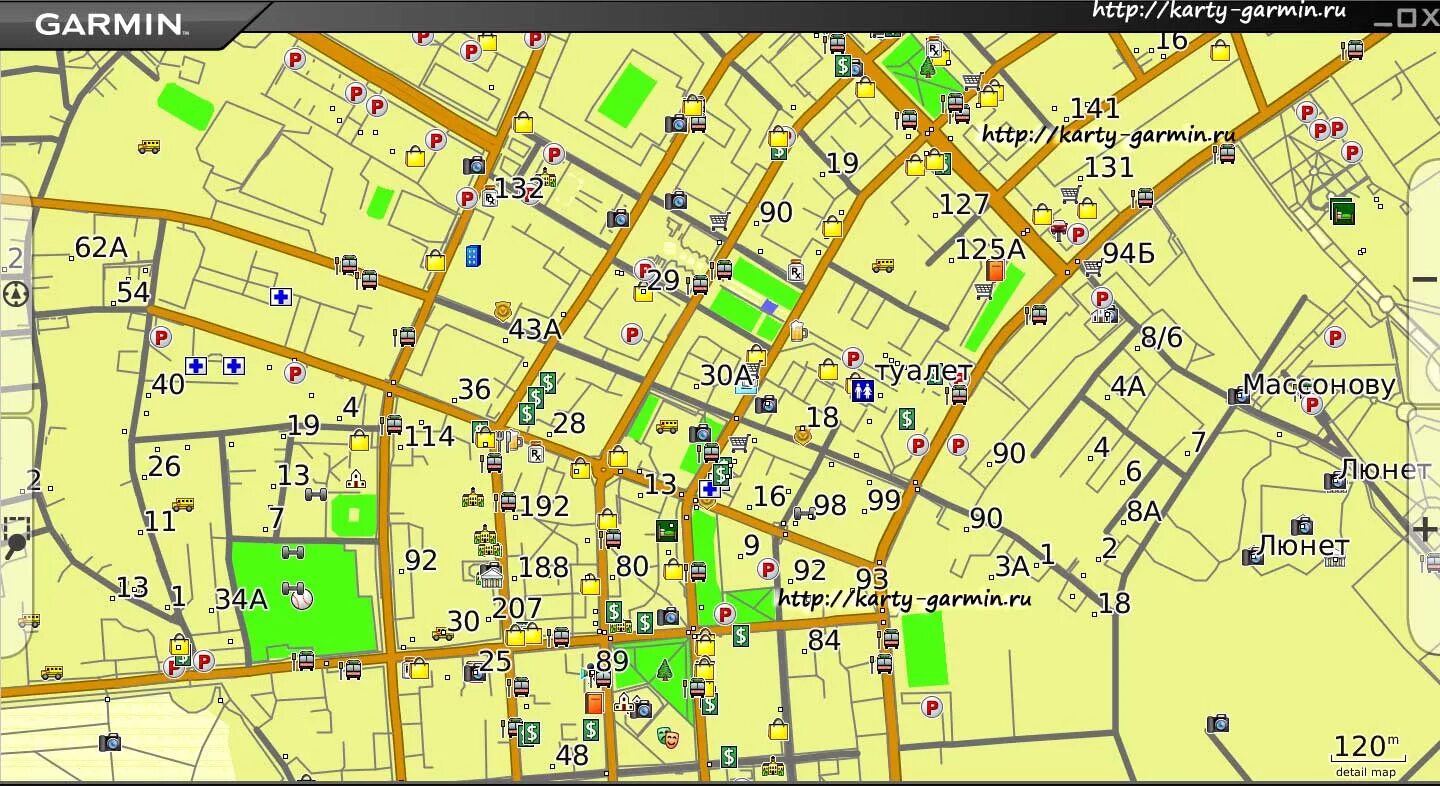Screen dimensions: 1440x786
Task: Select the museum columns icon near 188
Action: tap(491, 575)
